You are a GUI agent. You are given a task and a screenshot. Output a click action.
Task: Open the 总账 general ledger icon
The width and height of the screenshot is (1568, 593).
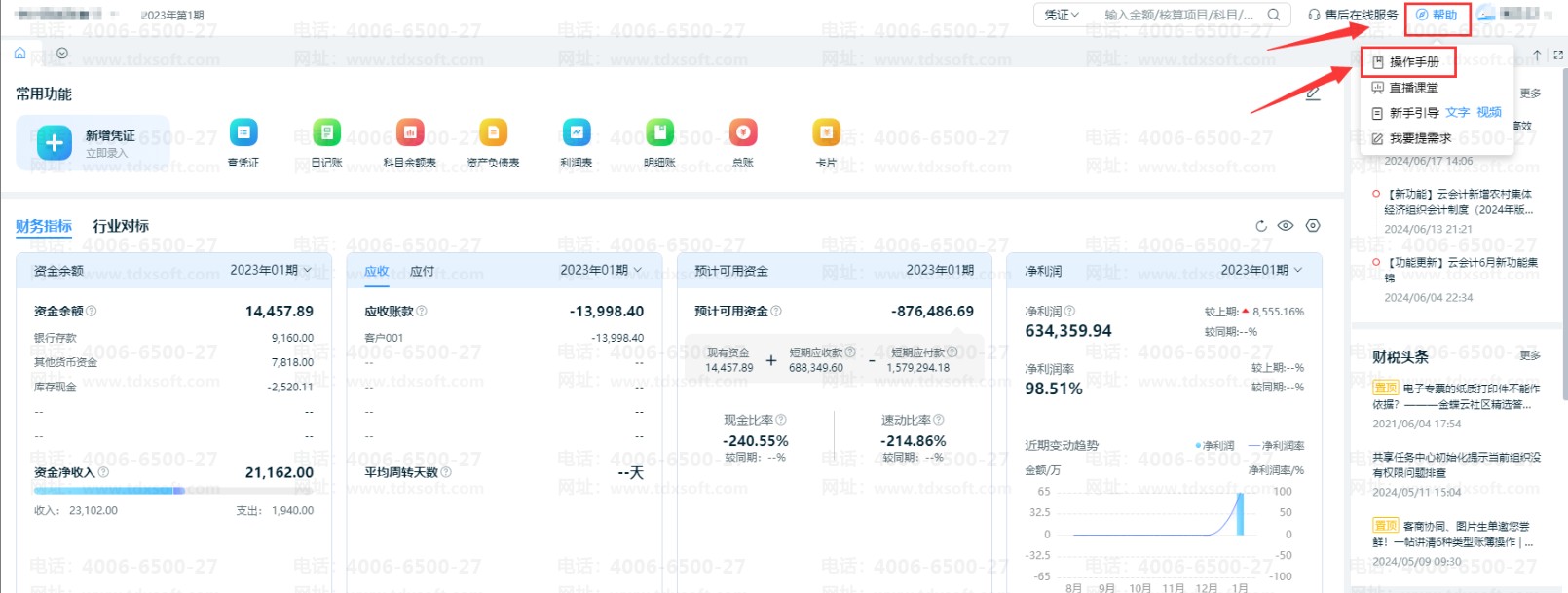[x=743, y=132]
